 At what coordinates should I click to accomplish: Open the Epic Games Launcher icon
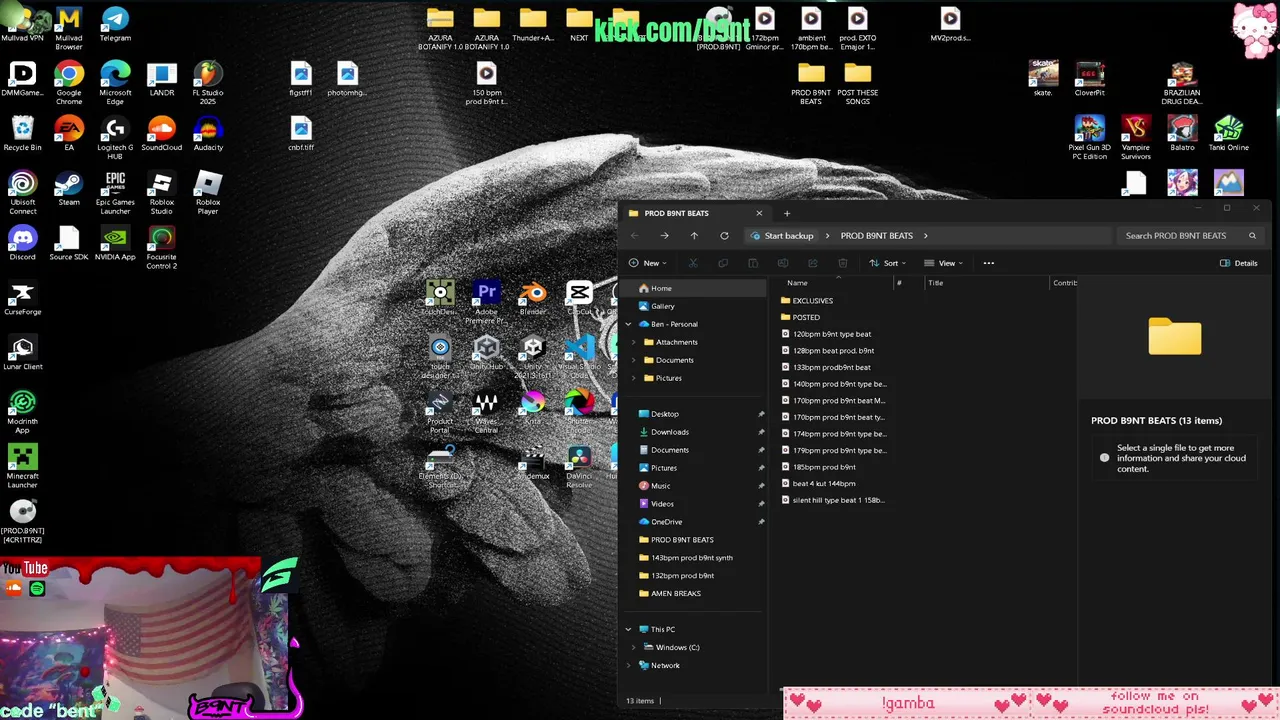click(x=115, y=193)
